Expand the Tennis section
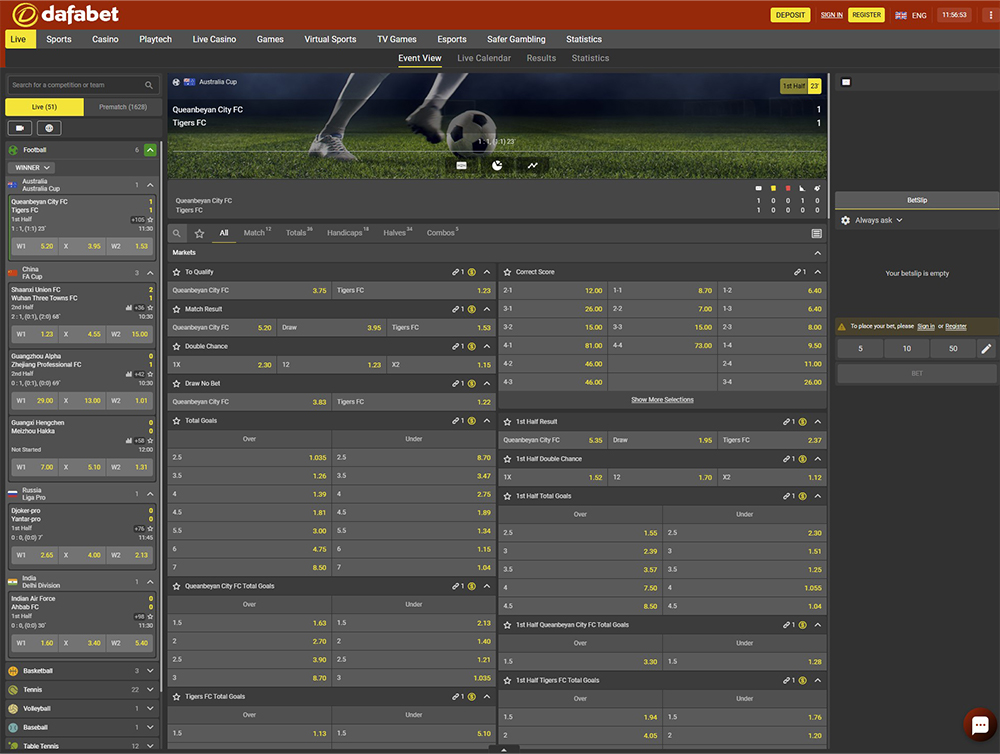Screen dimensions: 1000x754 click(151, 690)
